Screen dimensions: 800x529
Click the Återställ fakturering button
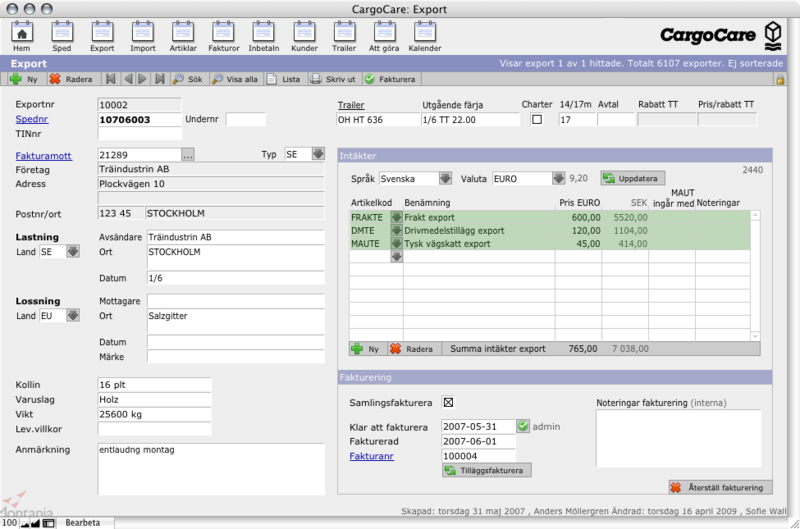[x=720, y=488]
